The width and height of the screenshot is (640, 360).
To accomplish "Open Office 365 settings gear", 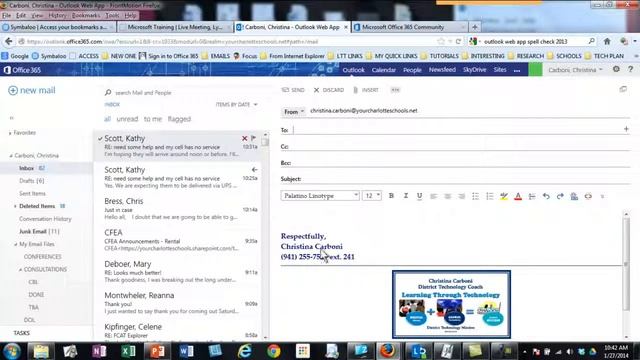I will coord(616,69).
